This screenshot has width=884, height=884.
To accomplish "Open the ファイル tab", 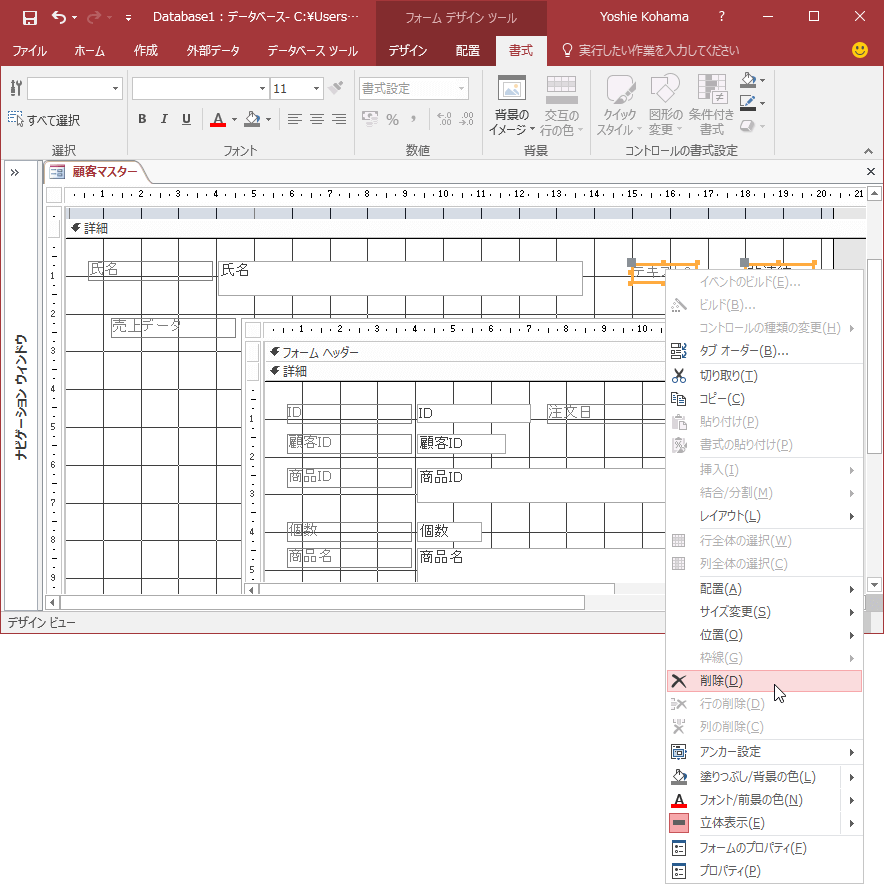I will tap(29, 51).
